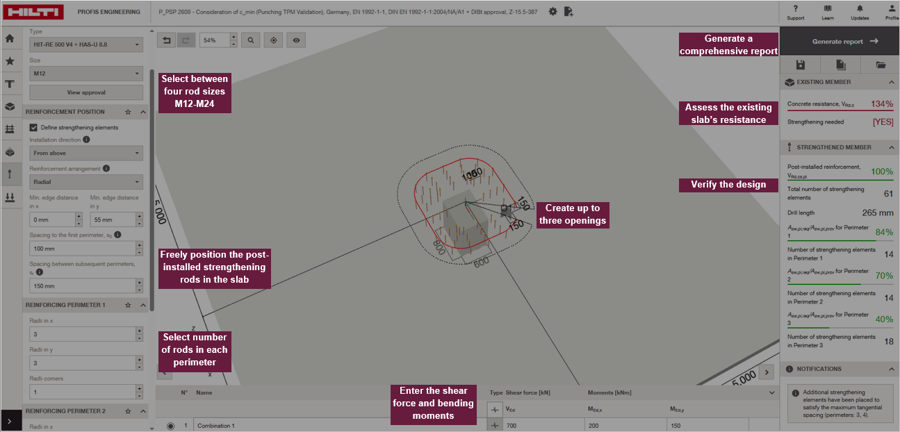Click the target reset-view tool
This screenshot has height=432, width=900.
click(274, 41)
